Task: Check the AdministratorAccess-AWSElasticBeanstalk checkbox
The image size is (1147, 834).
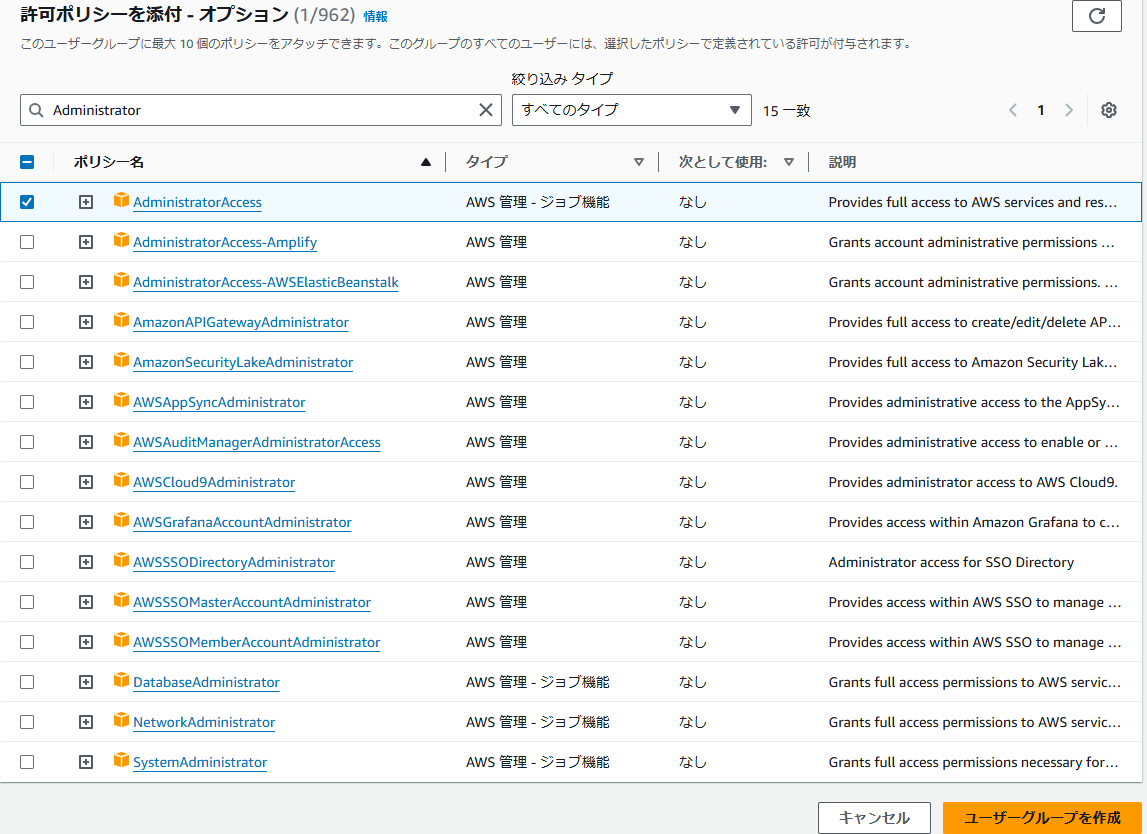Action: click(27, 282)
